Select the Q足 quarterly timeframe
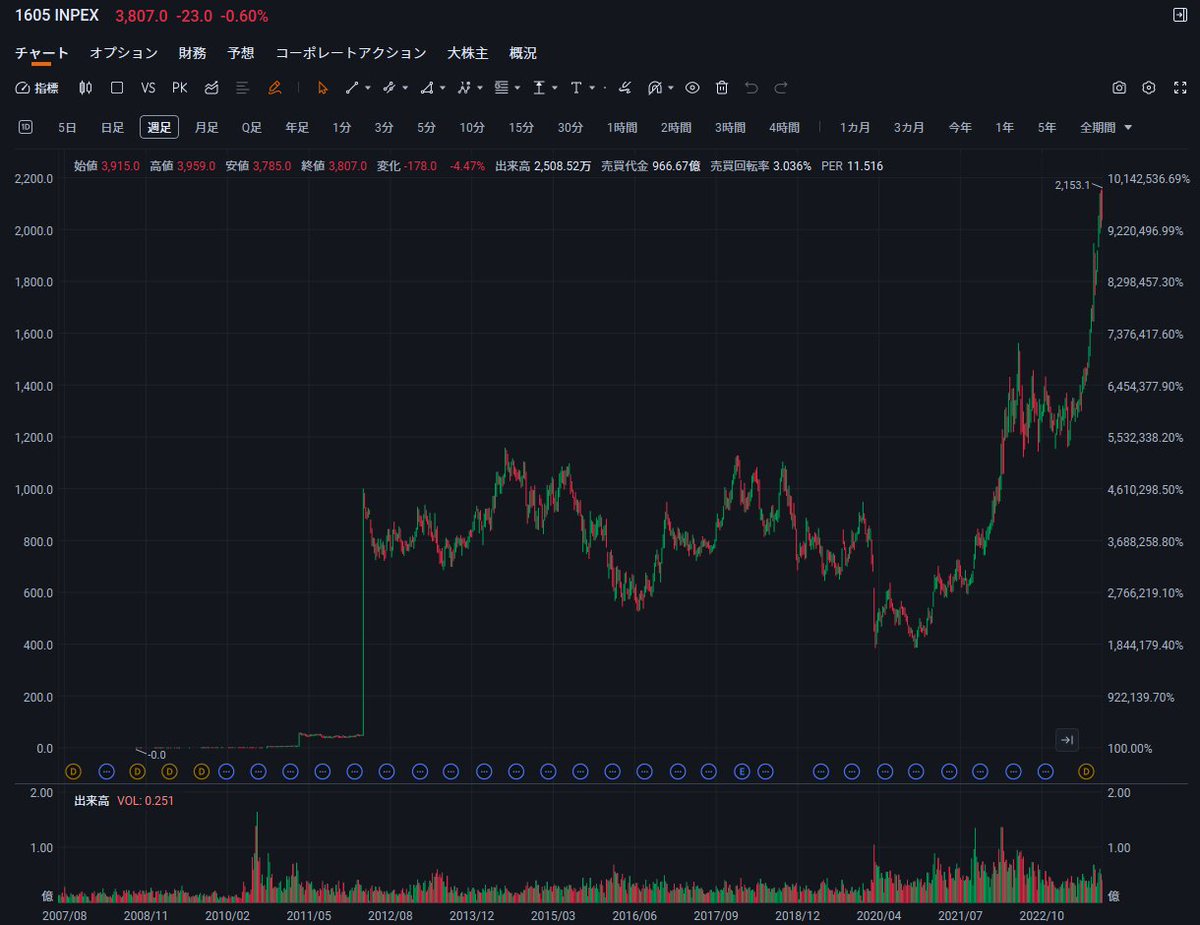 251,127
